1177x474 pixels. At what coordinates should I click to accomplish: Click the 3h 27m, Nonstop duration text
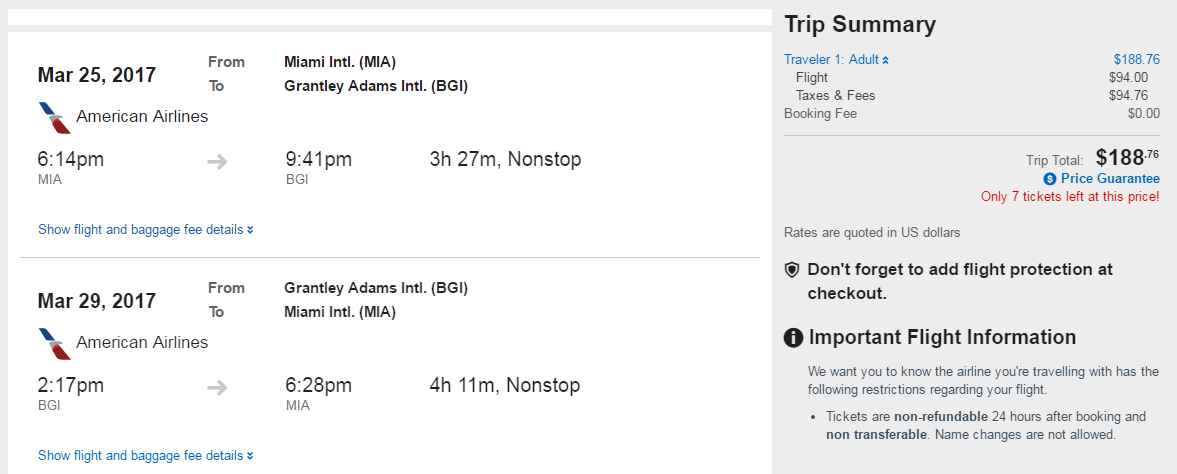point(505,160)
